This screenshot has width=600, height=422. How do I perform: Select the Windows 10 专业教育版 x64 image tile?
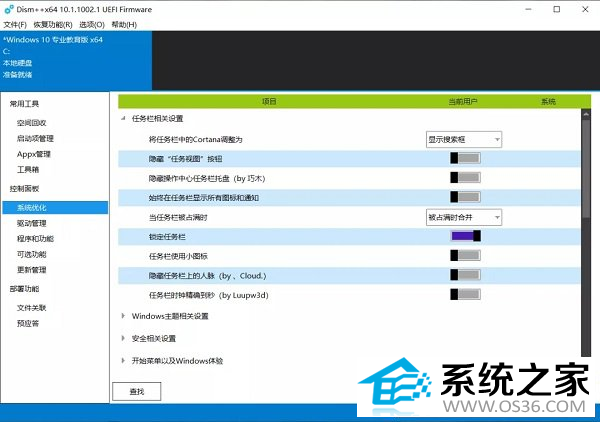click(x=76, y=60)
